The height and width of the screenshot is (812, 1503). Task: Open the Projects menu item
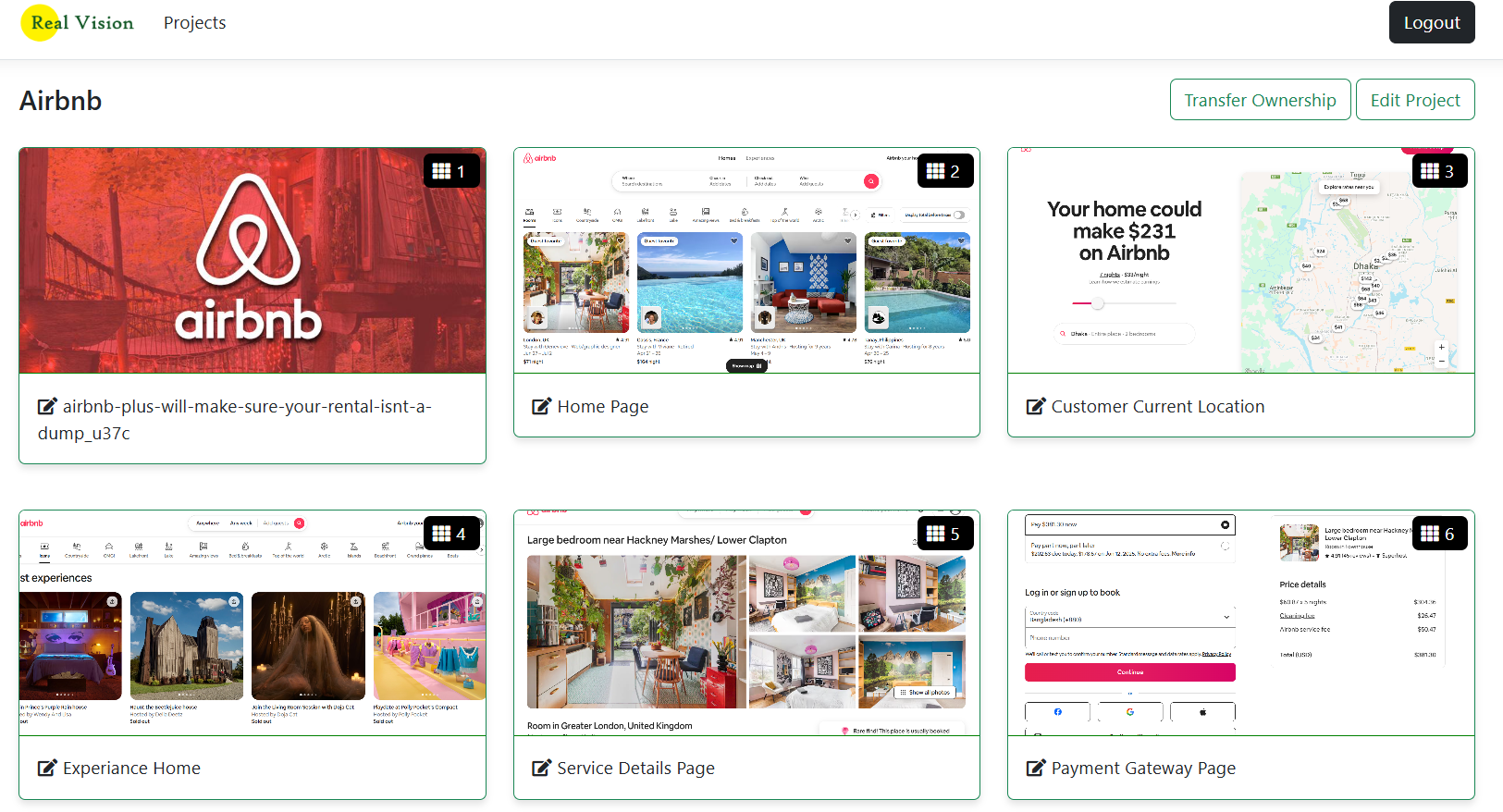coord(194,23)
